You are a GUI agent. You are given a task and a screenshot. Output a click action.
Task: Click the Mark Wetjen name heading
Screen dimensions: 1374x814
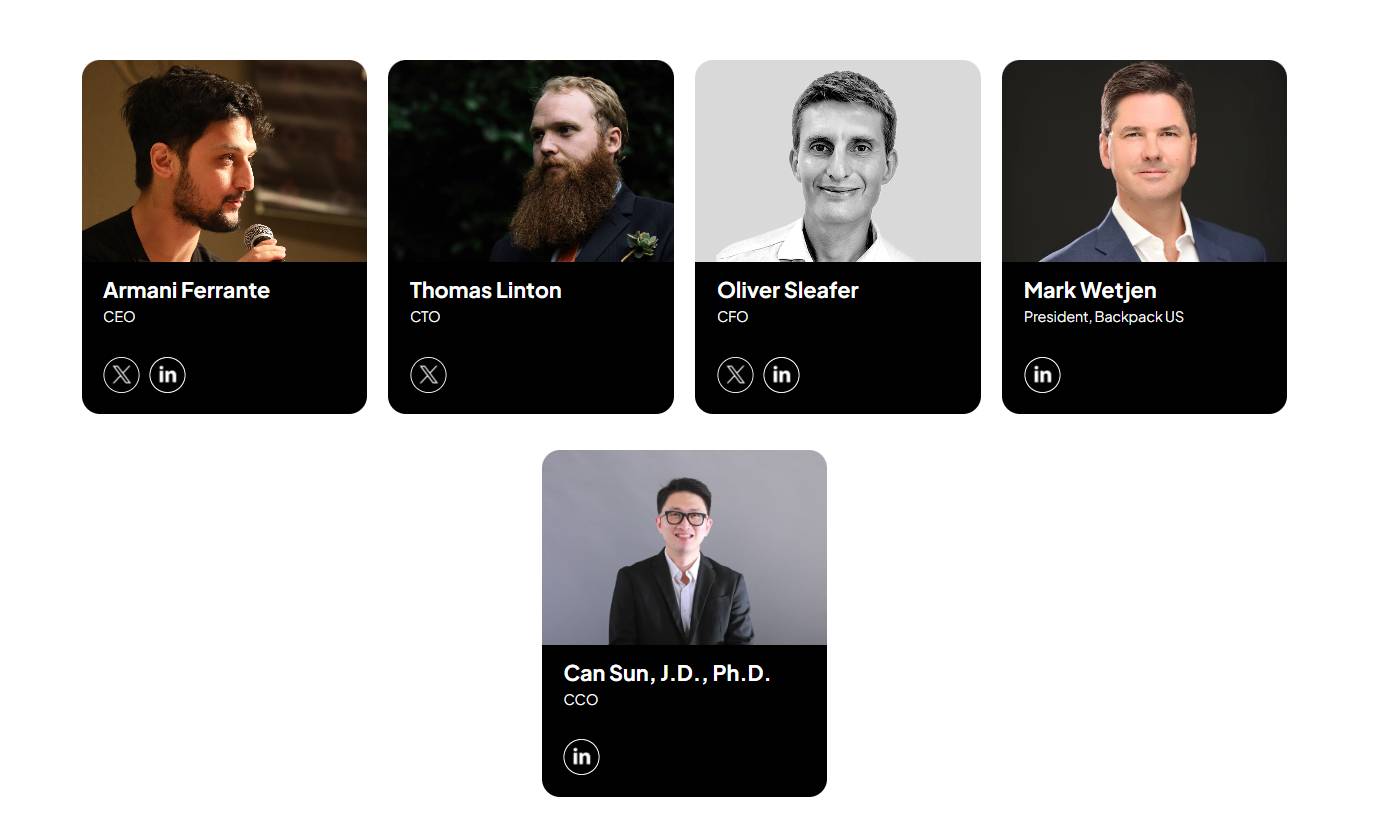click(x=1089, y=290)
